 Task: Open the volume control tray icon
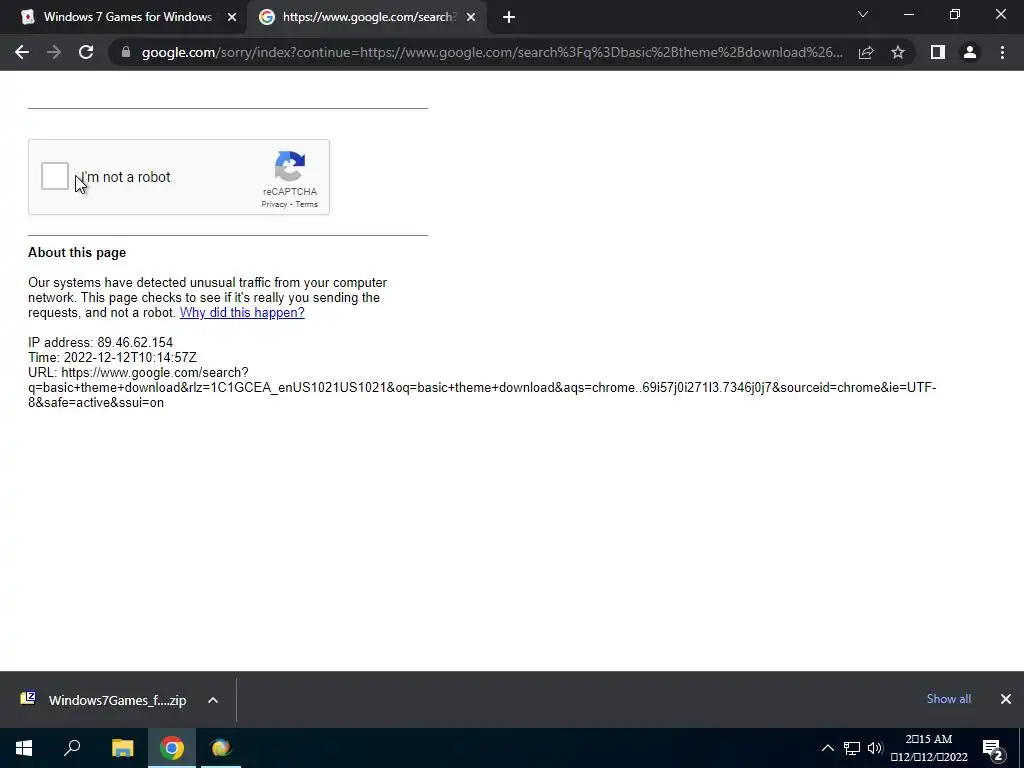(875, 748)
